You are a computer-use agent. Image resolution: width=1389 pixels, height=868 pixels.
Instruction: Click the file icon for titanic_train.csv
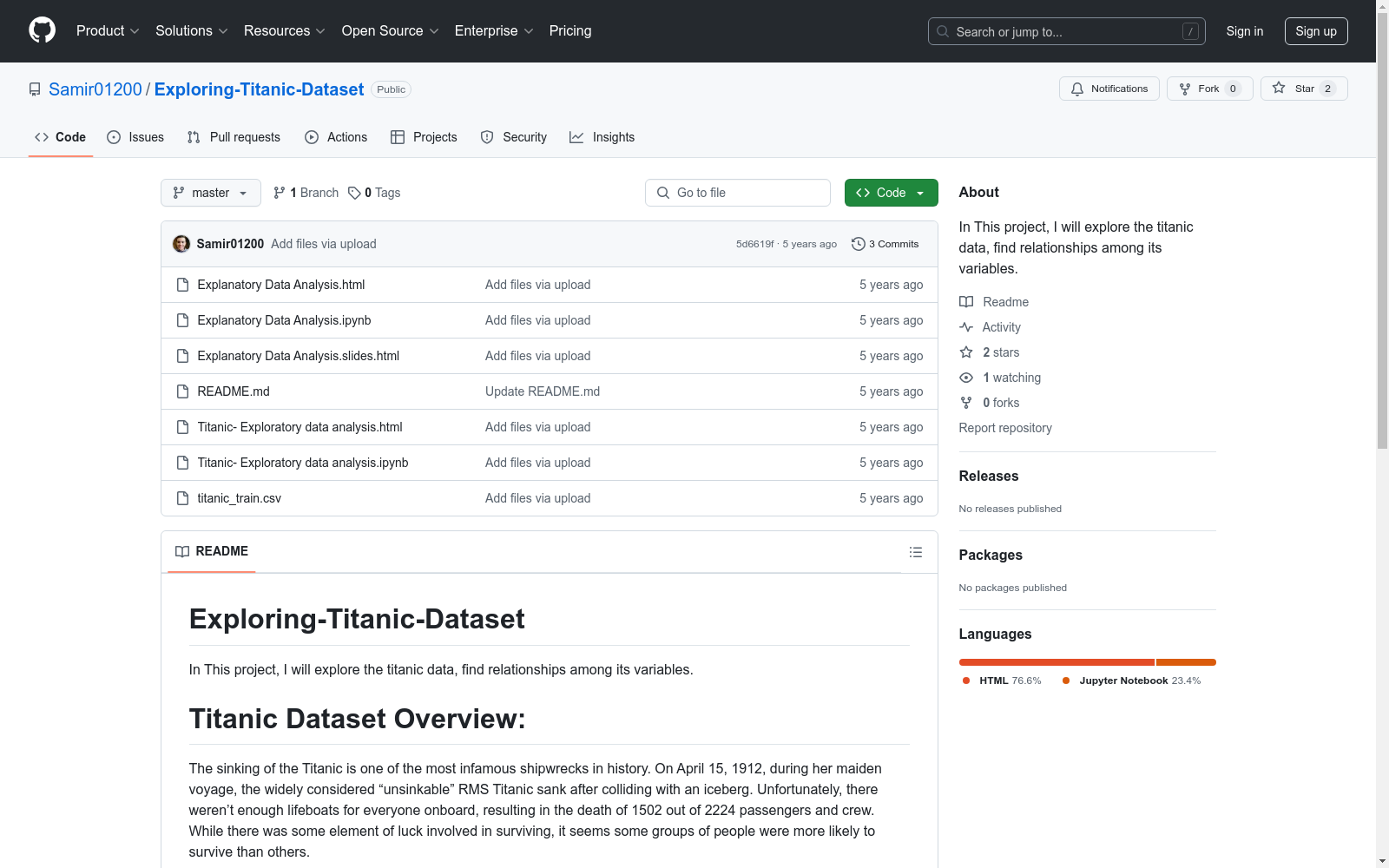182,498
